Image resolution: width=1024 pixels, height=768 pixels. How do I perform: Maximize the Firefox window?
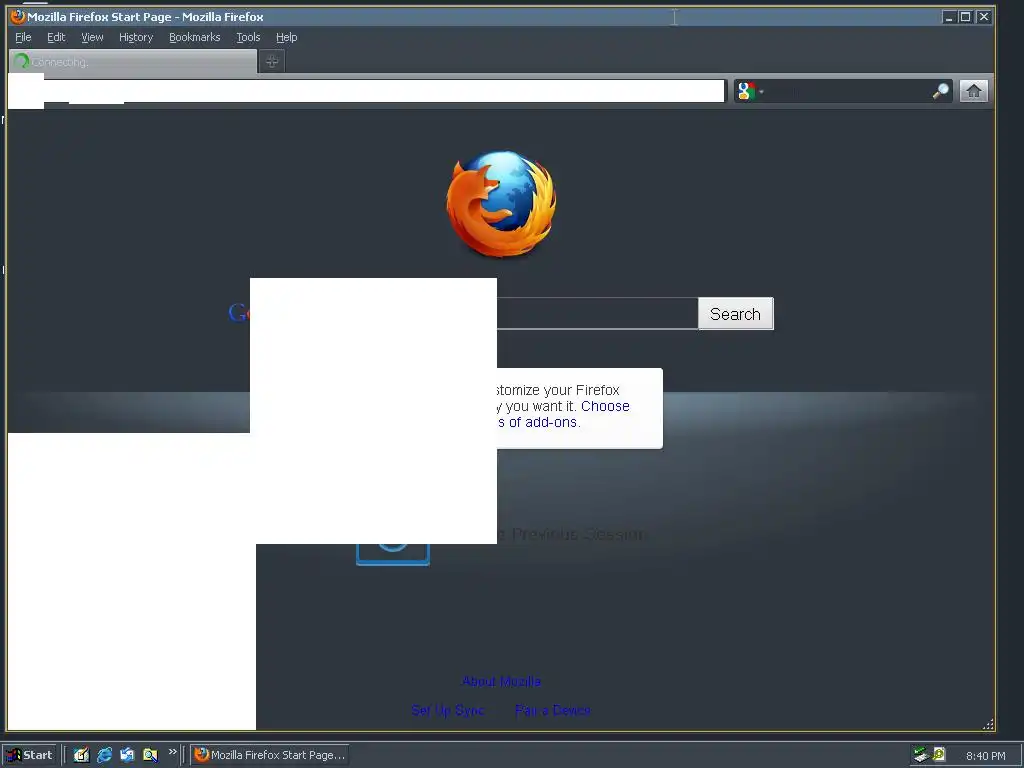click(965, 17)
